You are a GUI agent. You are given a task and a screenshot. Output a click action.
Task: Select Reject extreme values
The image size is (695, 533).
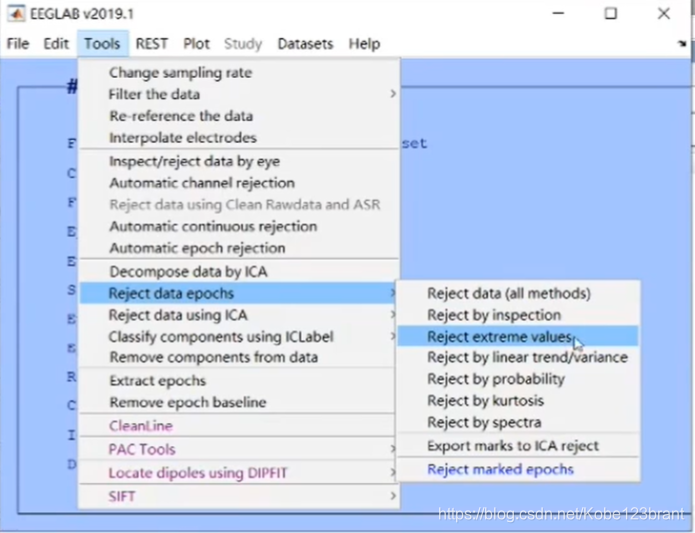(518, 337)
